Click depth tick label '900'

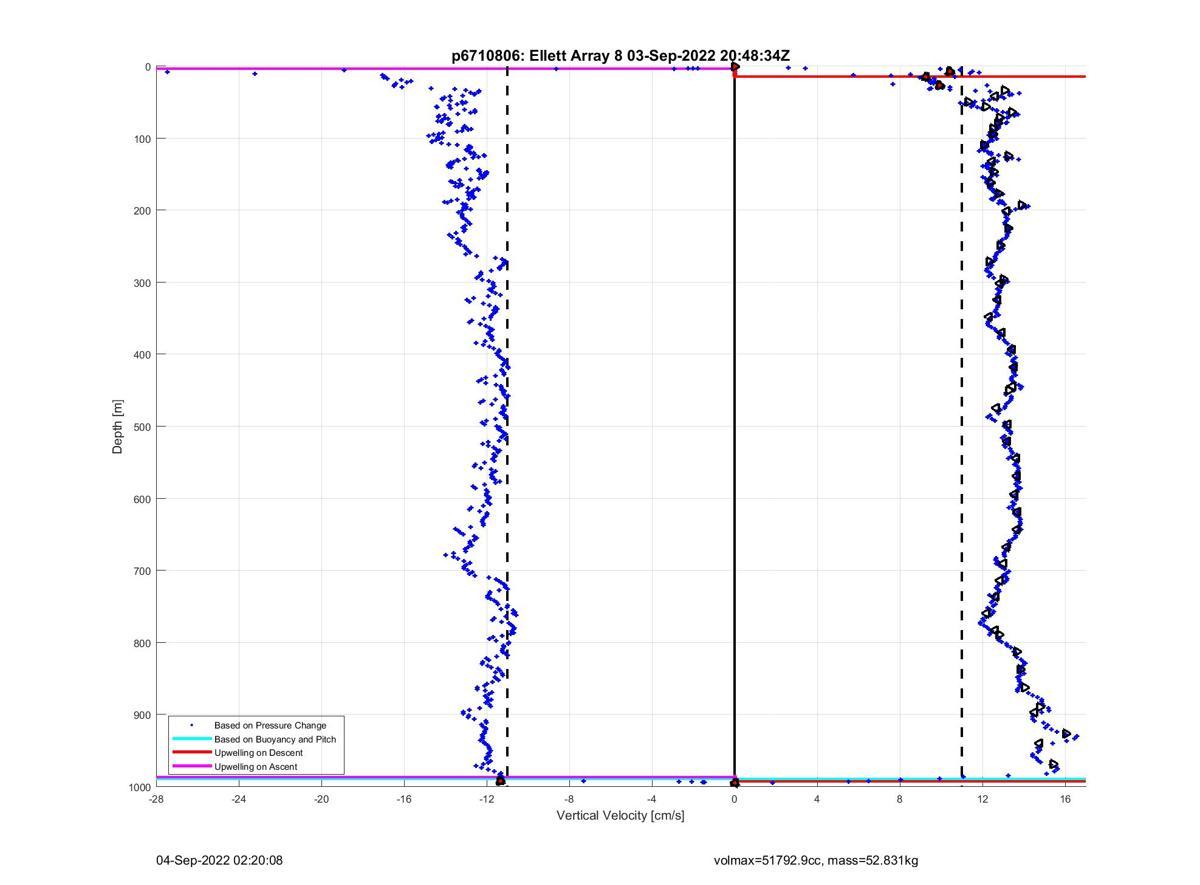[x=141, y=715]
